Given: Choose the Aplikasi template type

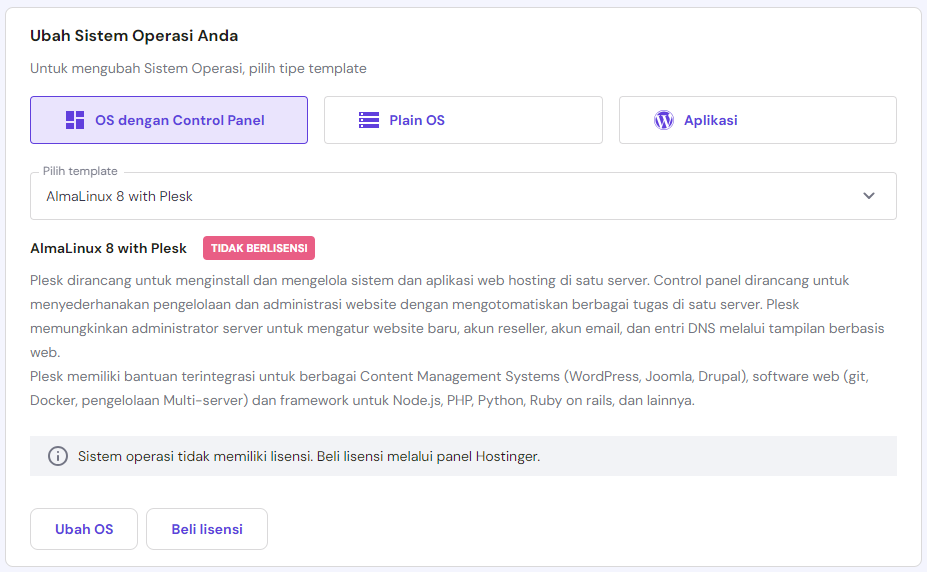Looking at the screenshot, I should tap(757, 120).
